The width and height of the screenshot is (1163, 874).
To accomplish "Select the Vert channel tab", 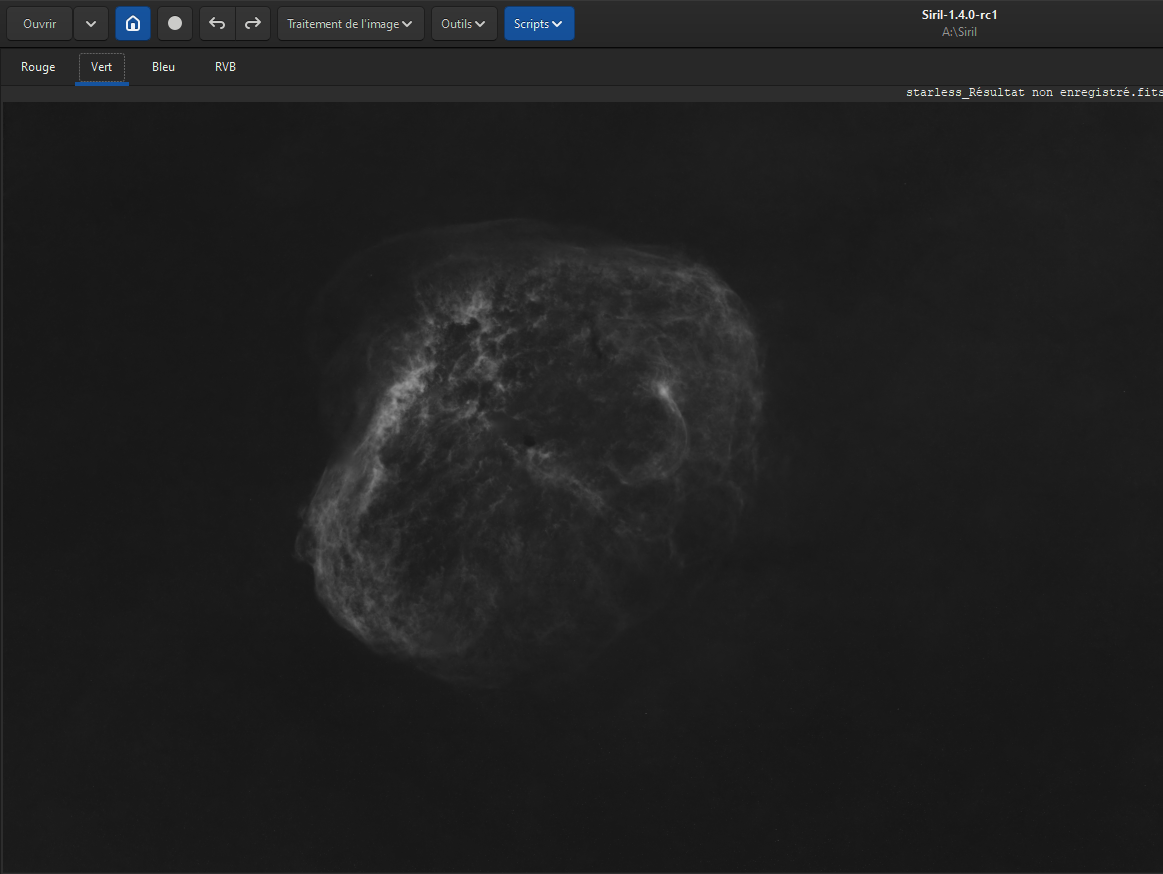I will pos(102,67).
